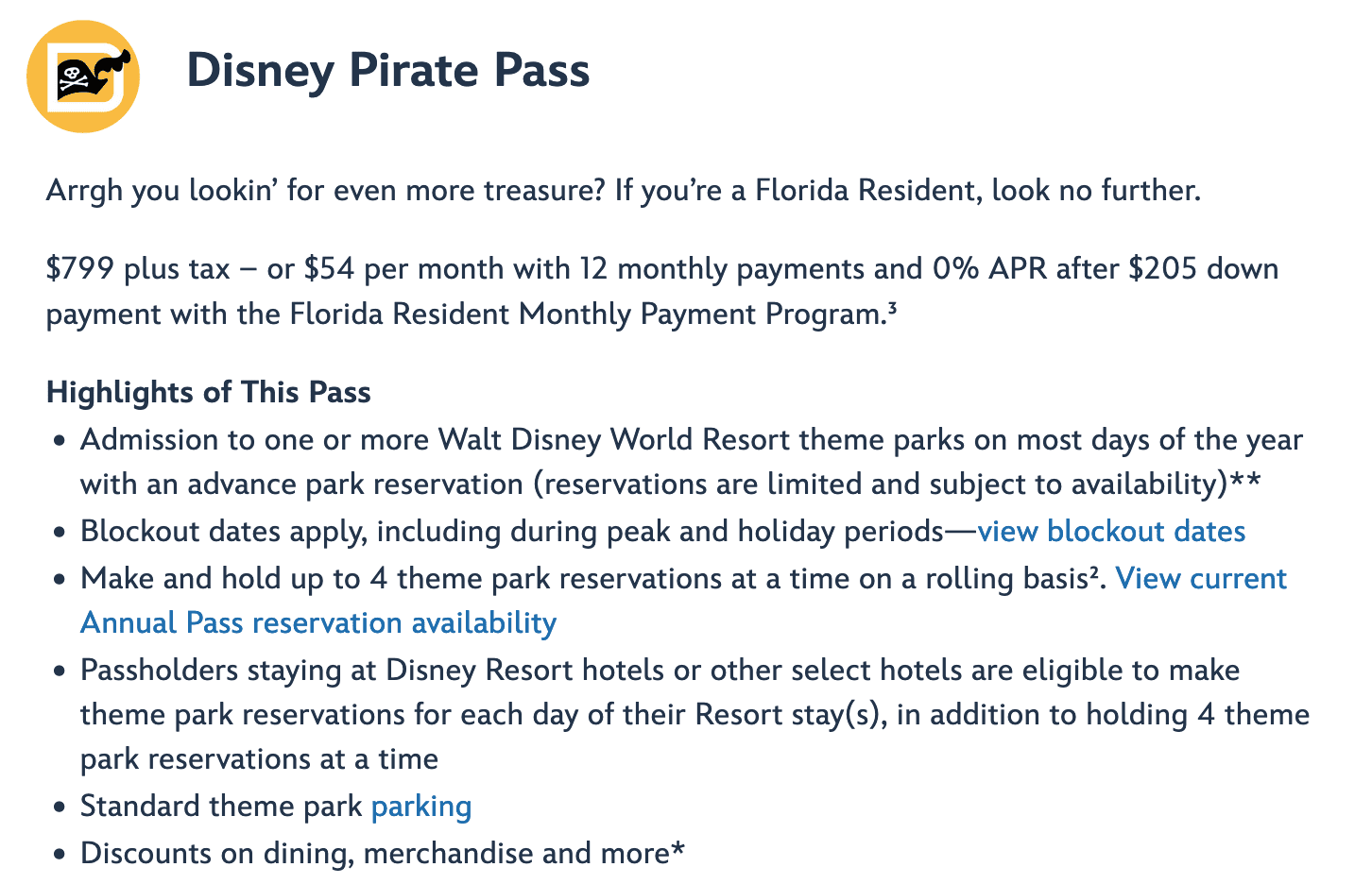Follow the parking link
The height and width of the screenshot is (884, 1372).
421,807
